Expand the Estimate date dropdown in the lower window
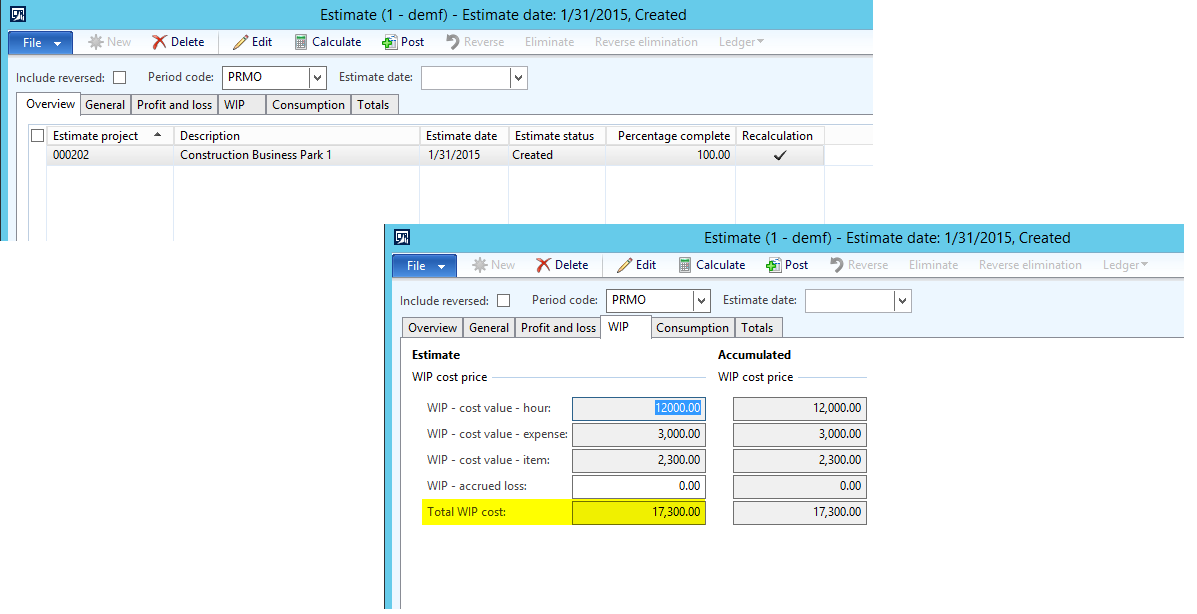 coord(902,301)
